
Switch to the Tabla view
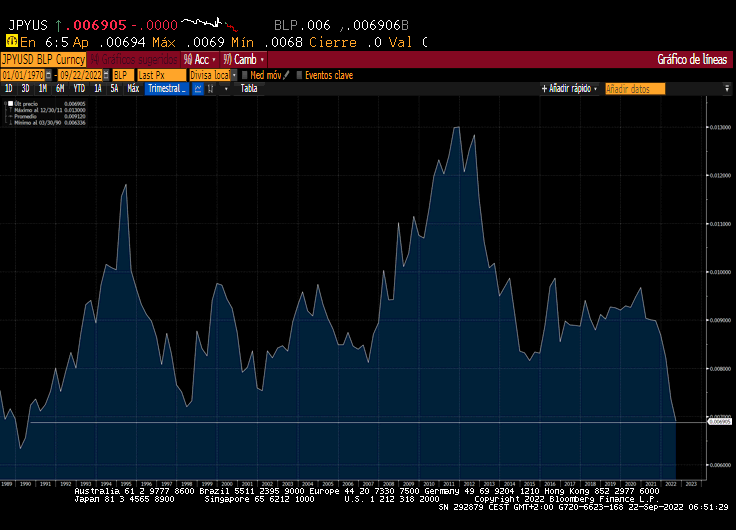point(249,88)
